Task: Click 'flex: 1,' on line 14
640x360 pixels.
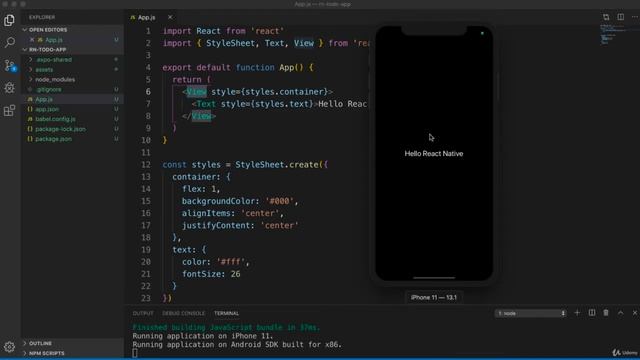Action: click(x=201, y=189)
